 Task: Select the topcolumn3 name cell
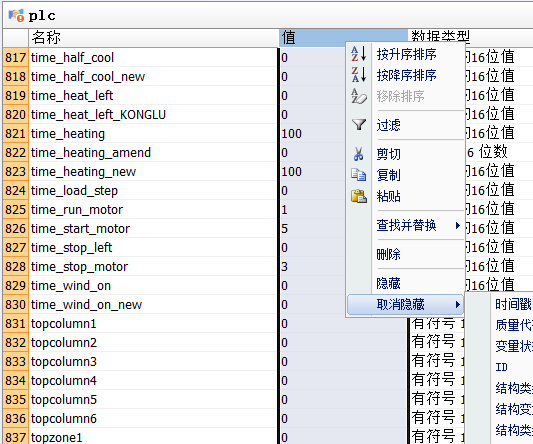[x=154, y=361]
